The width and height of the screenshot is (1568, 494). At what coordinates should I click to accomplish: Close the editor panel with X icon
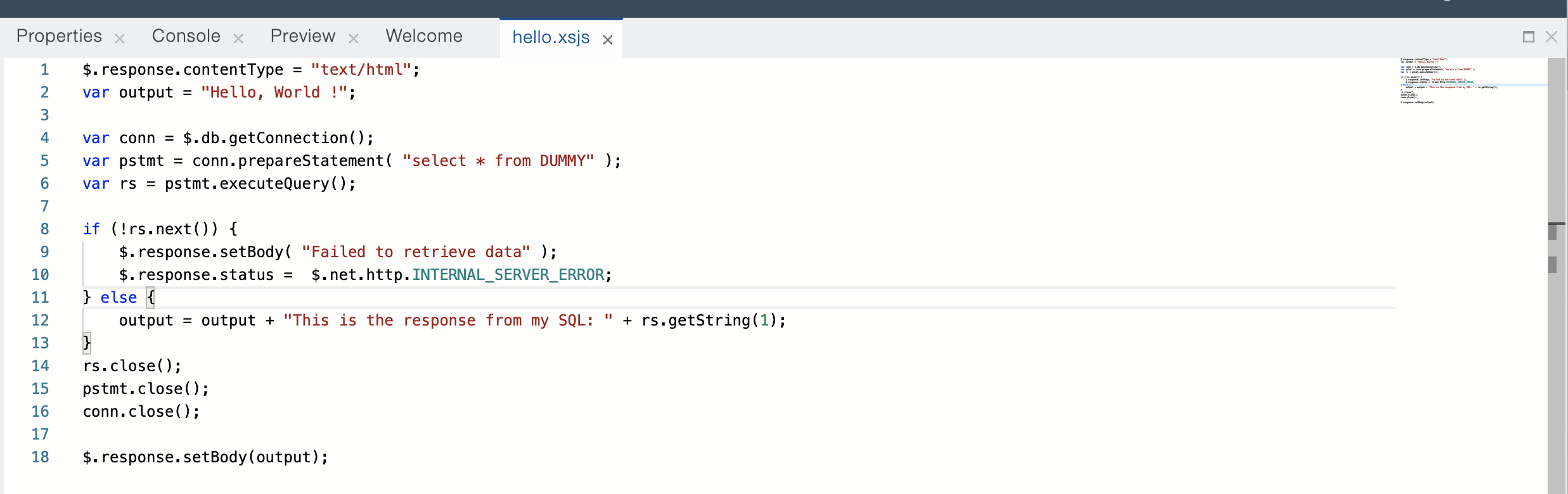(x=1552, y=37)
